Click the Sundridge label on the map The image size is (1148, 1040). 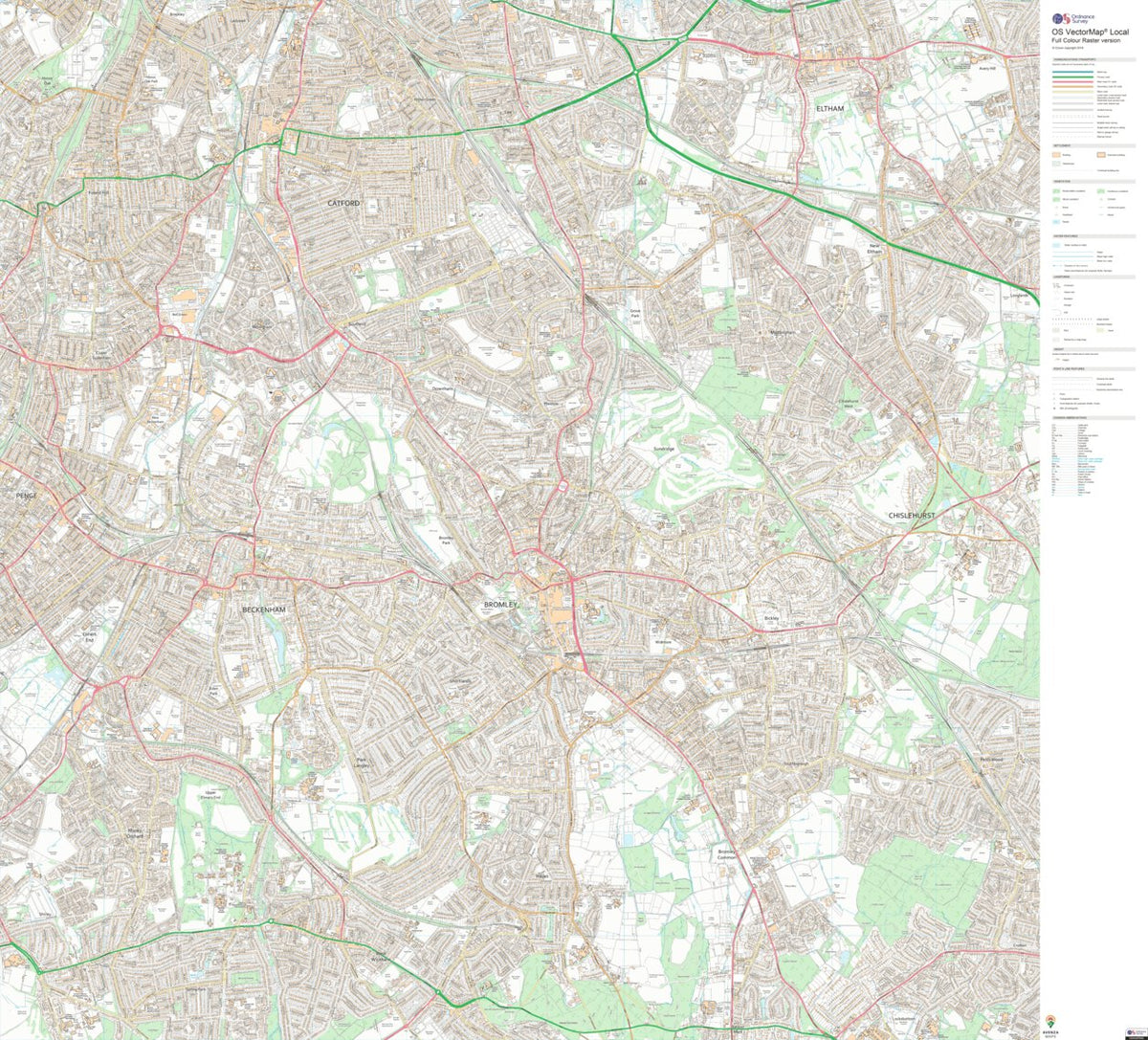click(x=664, y=449)
